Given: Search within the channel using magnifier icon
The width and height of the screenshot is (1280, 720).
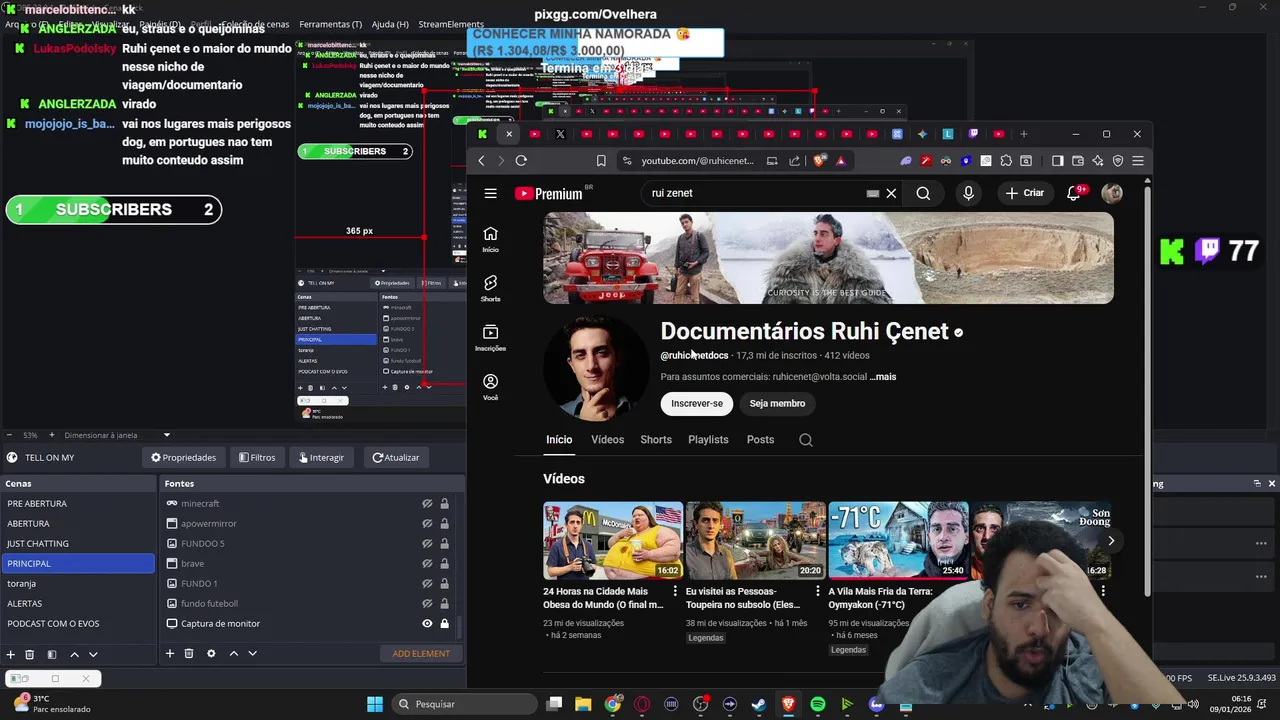Looking at the screenshot, I should coord(806,440).
